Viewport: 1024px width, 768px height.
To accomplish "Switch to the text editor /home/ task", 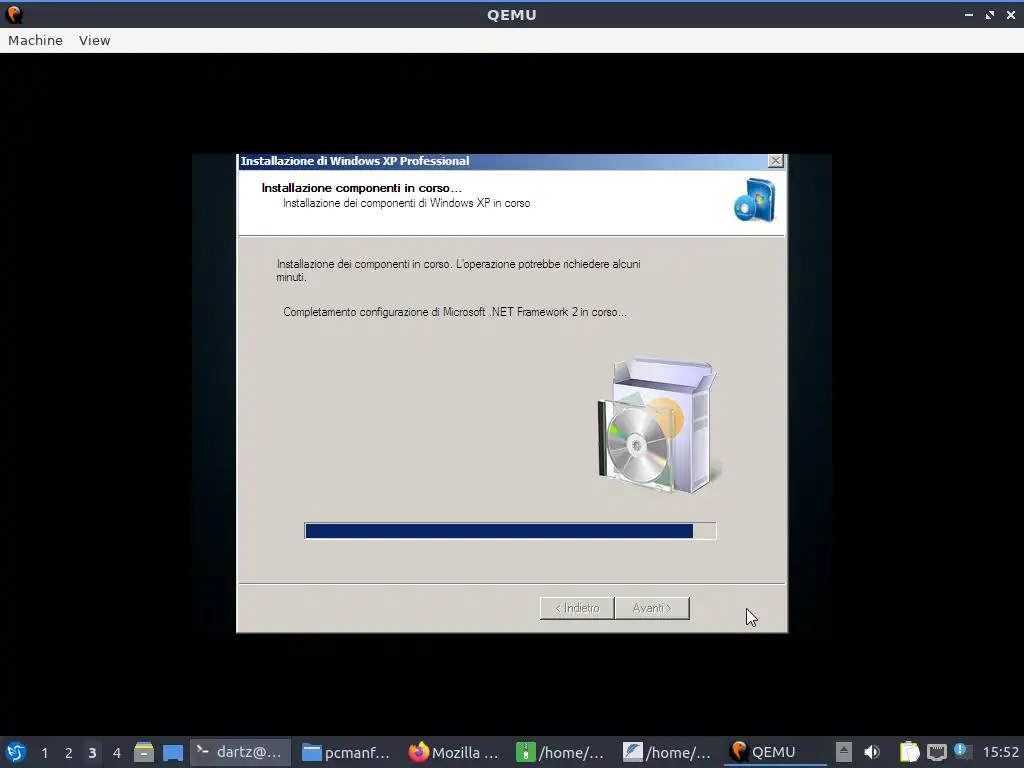I will point(668,752).
